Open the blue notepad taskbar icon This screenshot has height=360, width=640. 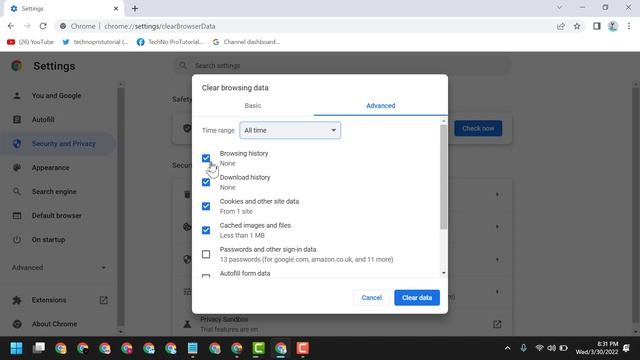pyautogui.click(x=193, y=348)
